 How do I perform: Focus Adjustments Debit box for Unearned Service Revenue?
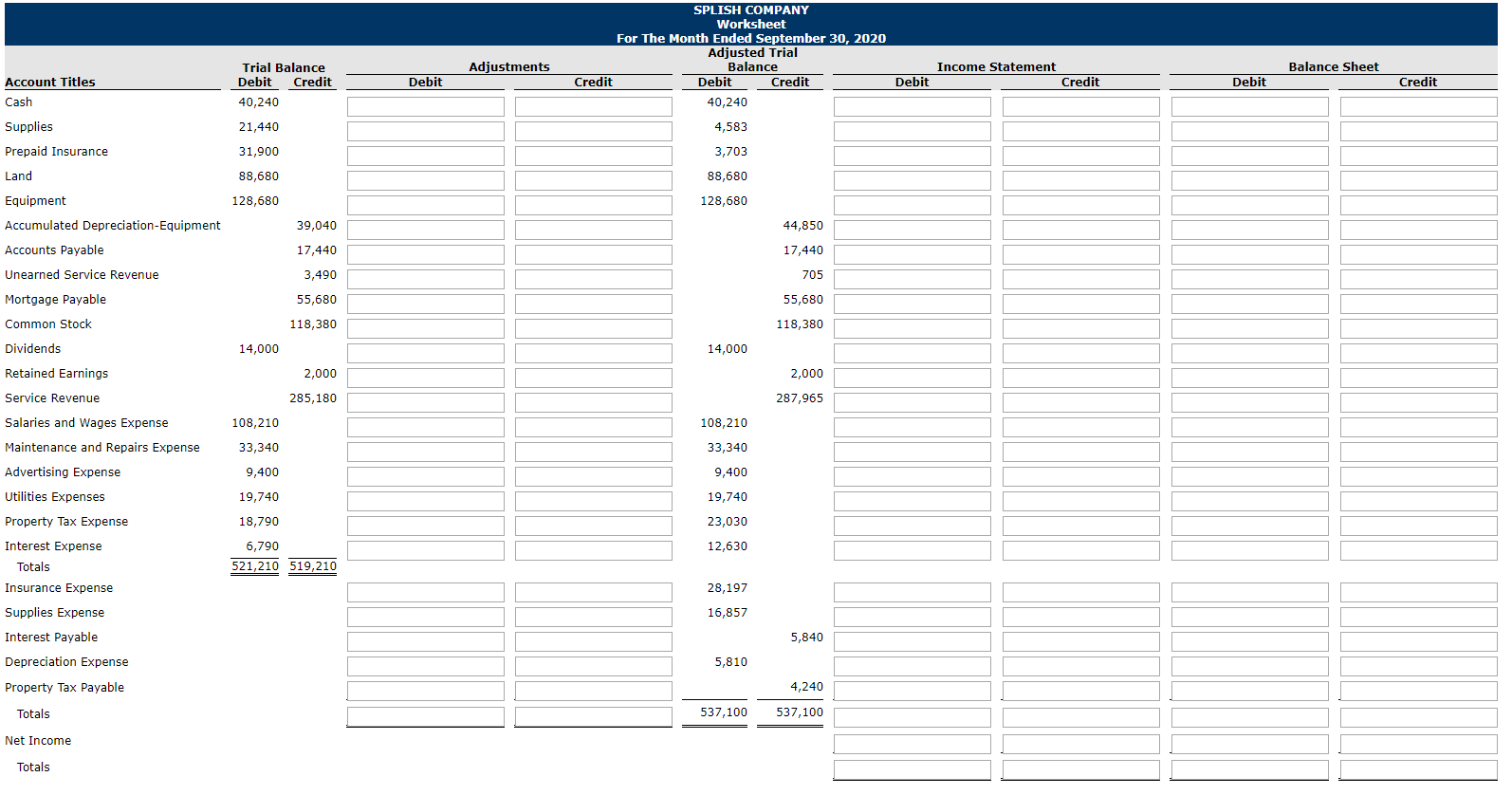coord(426,279)
